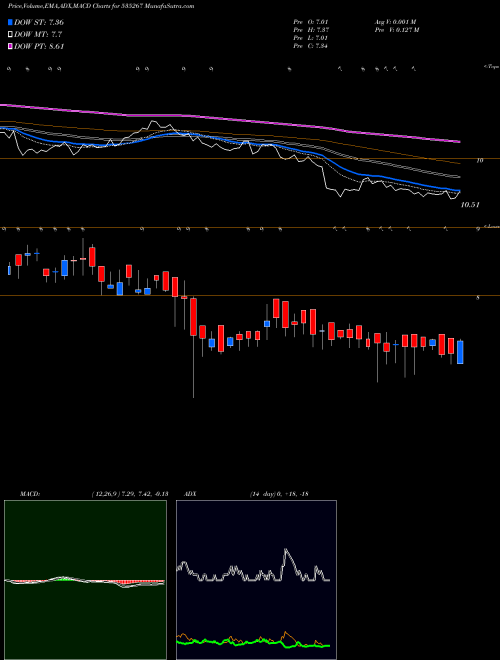Image resolution: width=500 pixels, height=660 pixels.
Task: Open the green MACD indicator chart
Action: (x=85, y=580)
